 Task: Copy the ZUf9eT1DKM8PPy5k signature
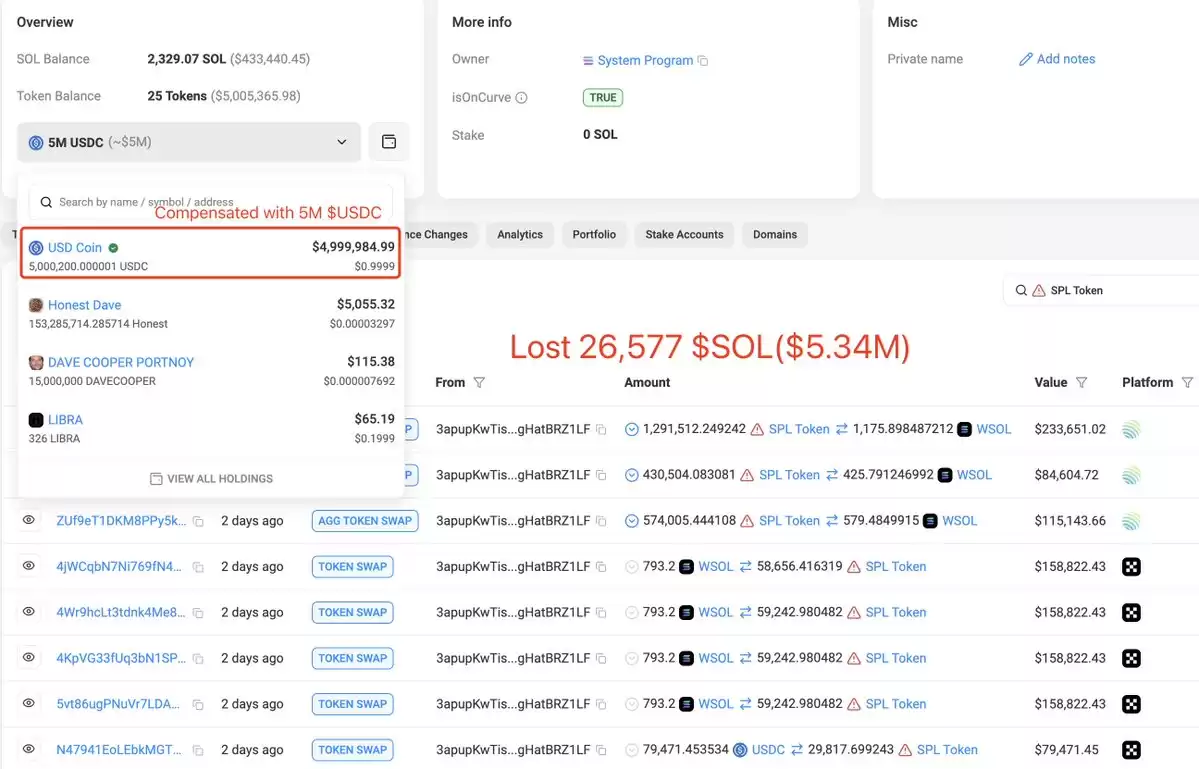tap(198, 521)
